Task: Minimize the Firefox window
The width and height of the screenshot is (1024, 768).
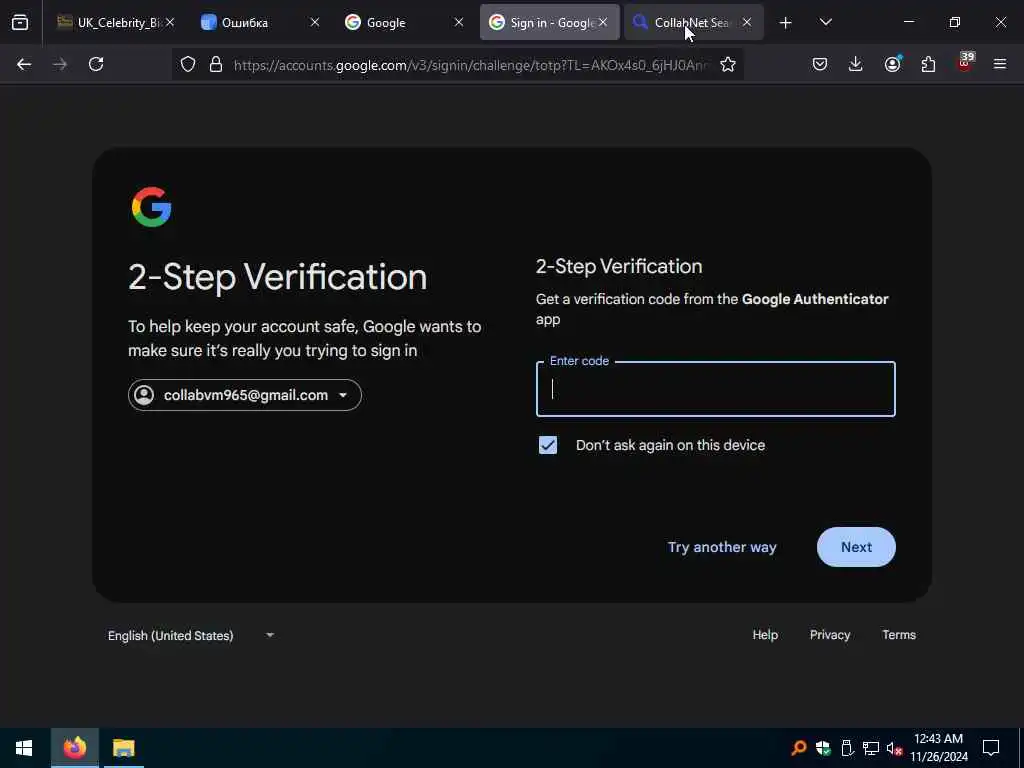Action: click(909, 22)
